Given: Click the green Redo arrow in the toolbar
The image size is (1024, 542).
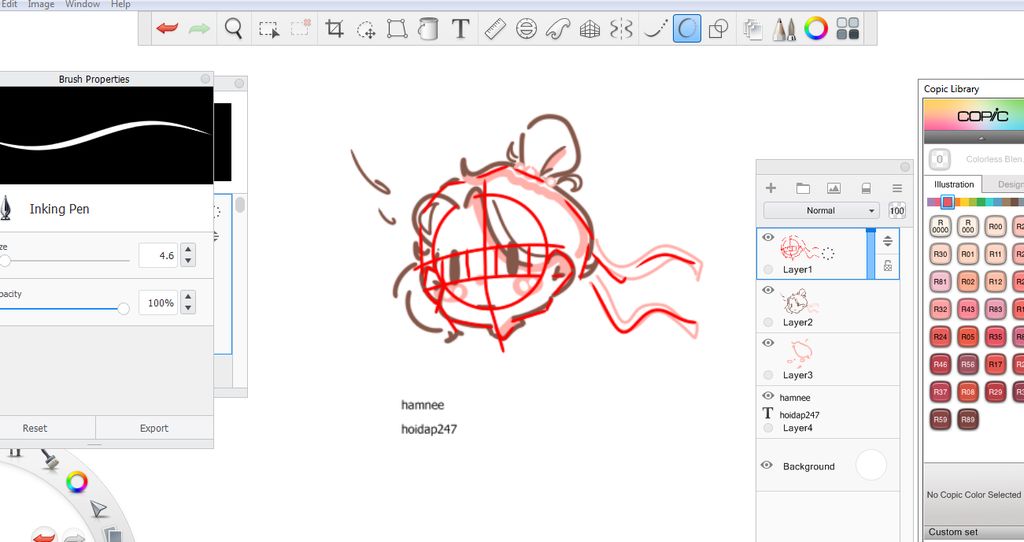Looking at the screenshot, I should click(199, 29).
